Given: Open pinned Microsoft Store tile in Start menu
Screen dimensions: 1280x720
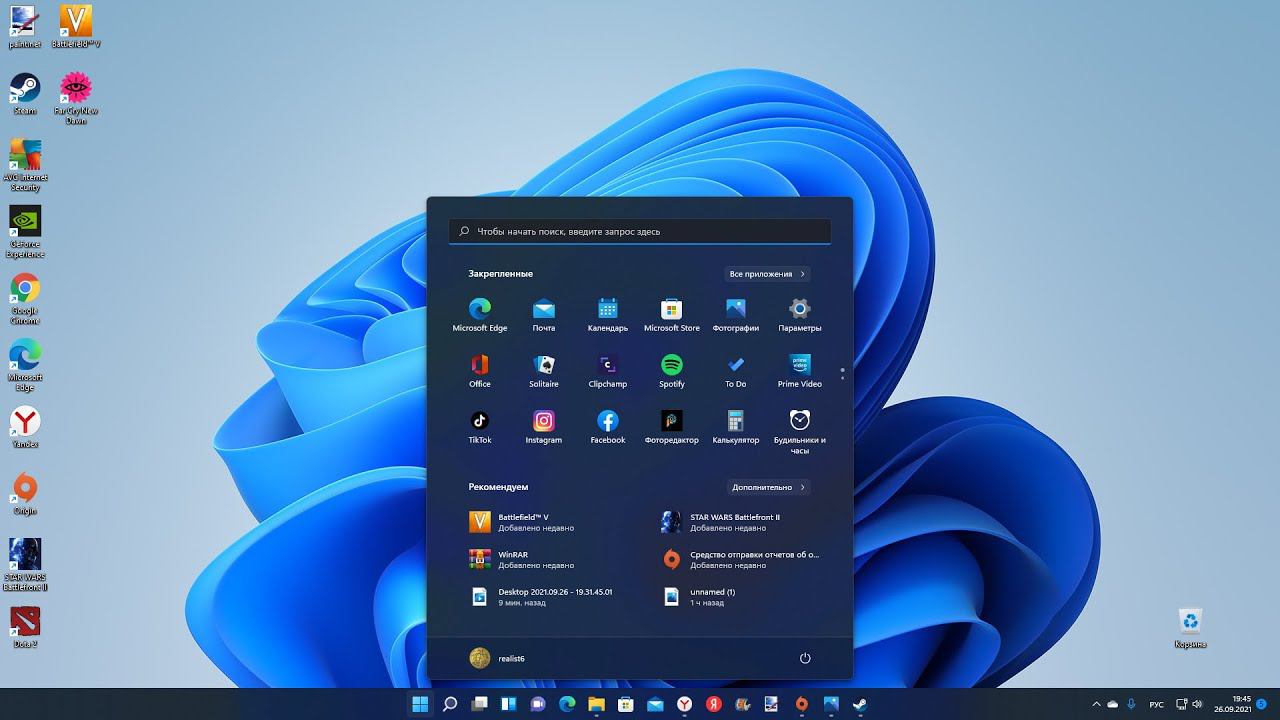Looking at the screenshot, I should (x=672, y=314).
